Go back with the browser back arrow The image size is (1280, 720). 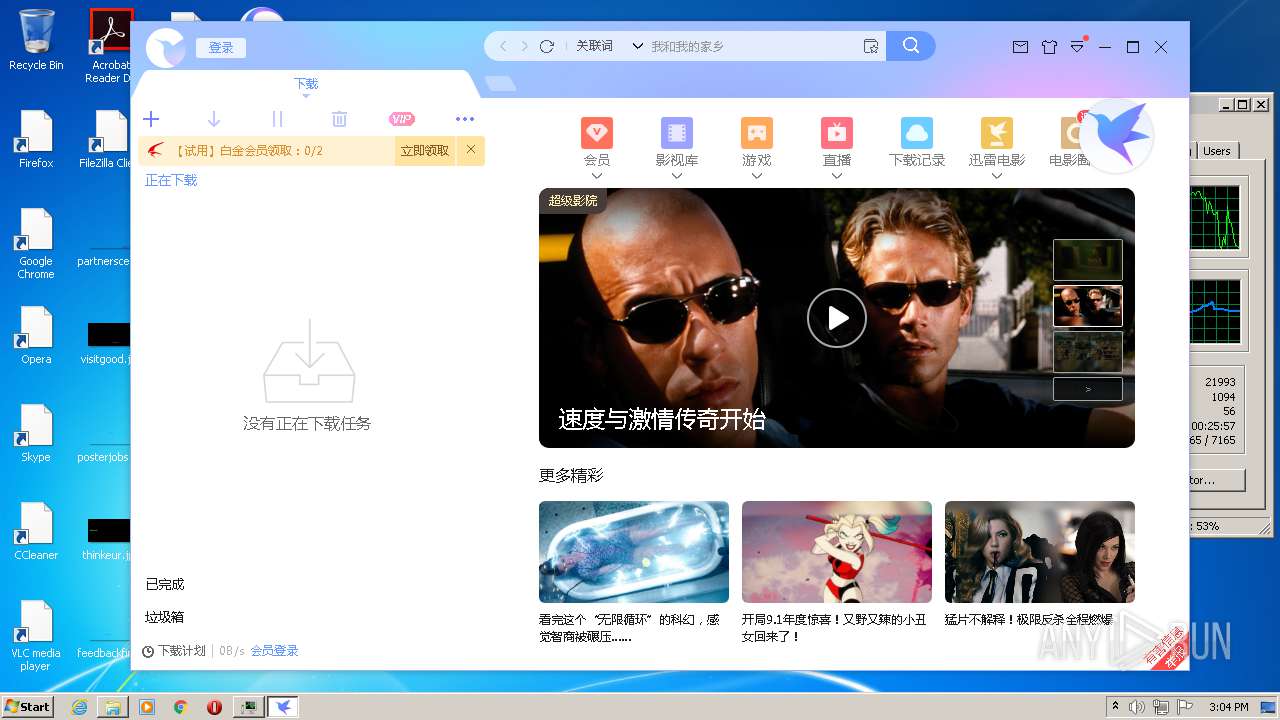[x=503, y=46]
